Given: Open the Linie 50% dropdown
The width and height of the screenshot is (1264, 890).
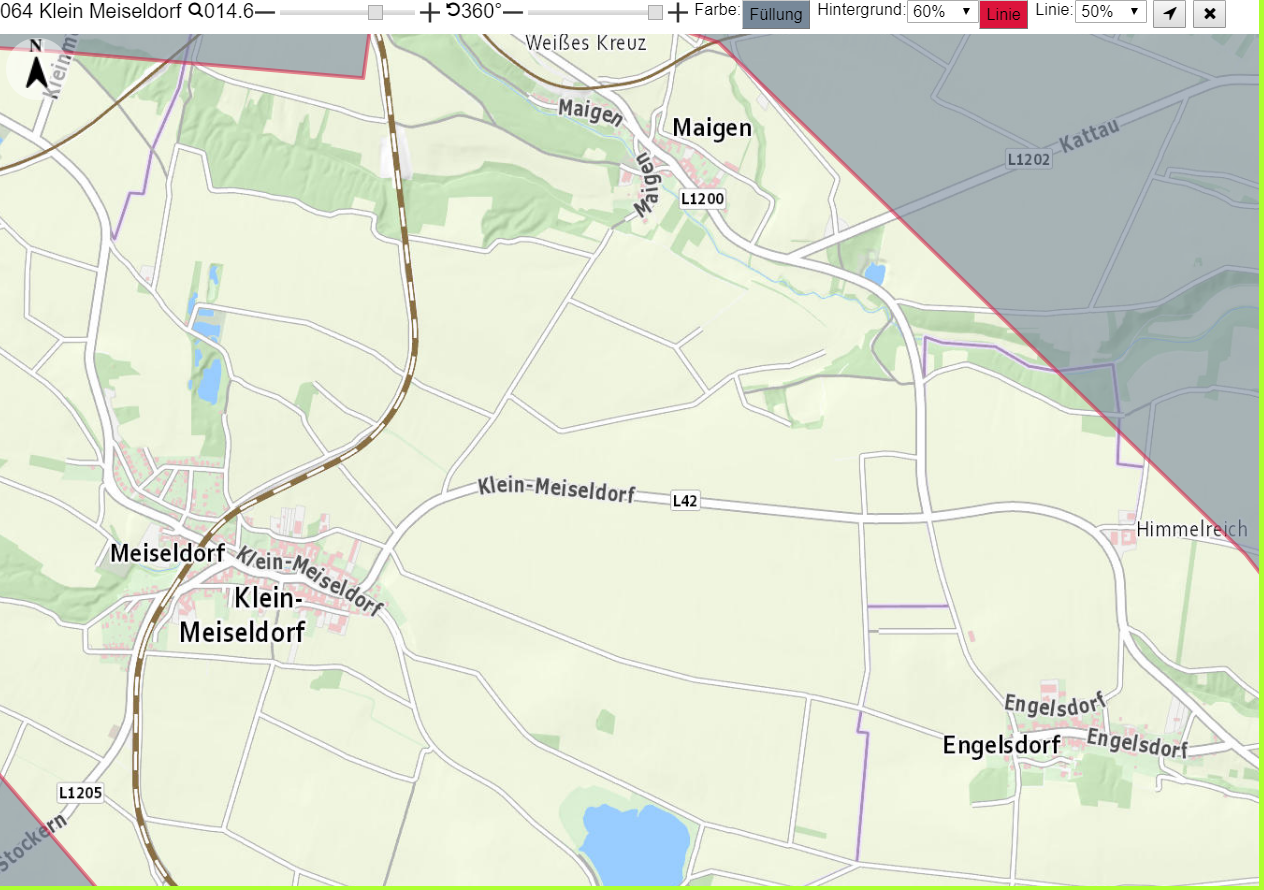Looking at the screenshot, I should click(x=1111, y=12).
